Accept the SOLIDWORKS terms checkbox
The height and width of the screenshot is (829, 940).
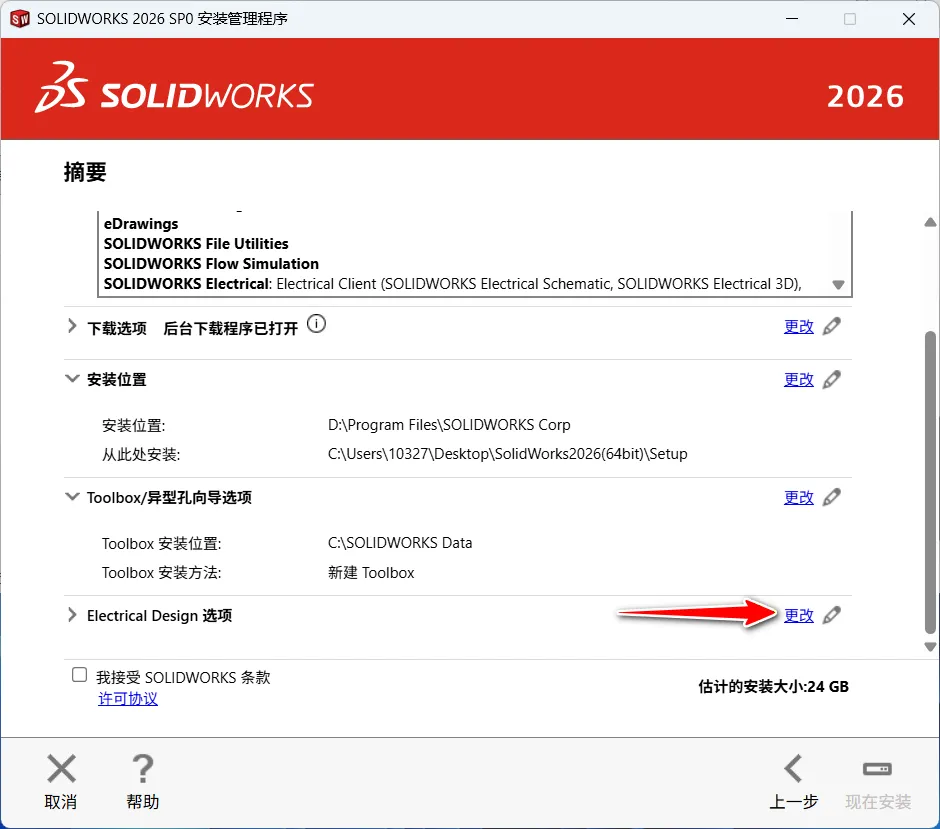point(79,675)
